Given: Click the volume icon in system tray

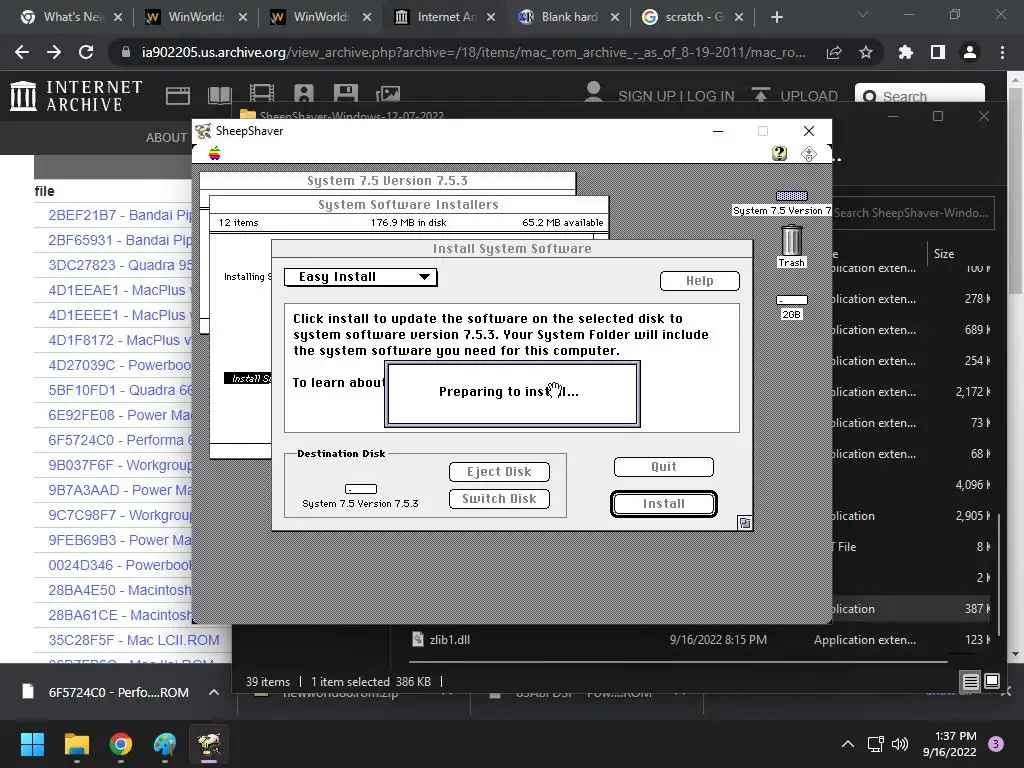Looking at the screenshot, I should [900, 744].
